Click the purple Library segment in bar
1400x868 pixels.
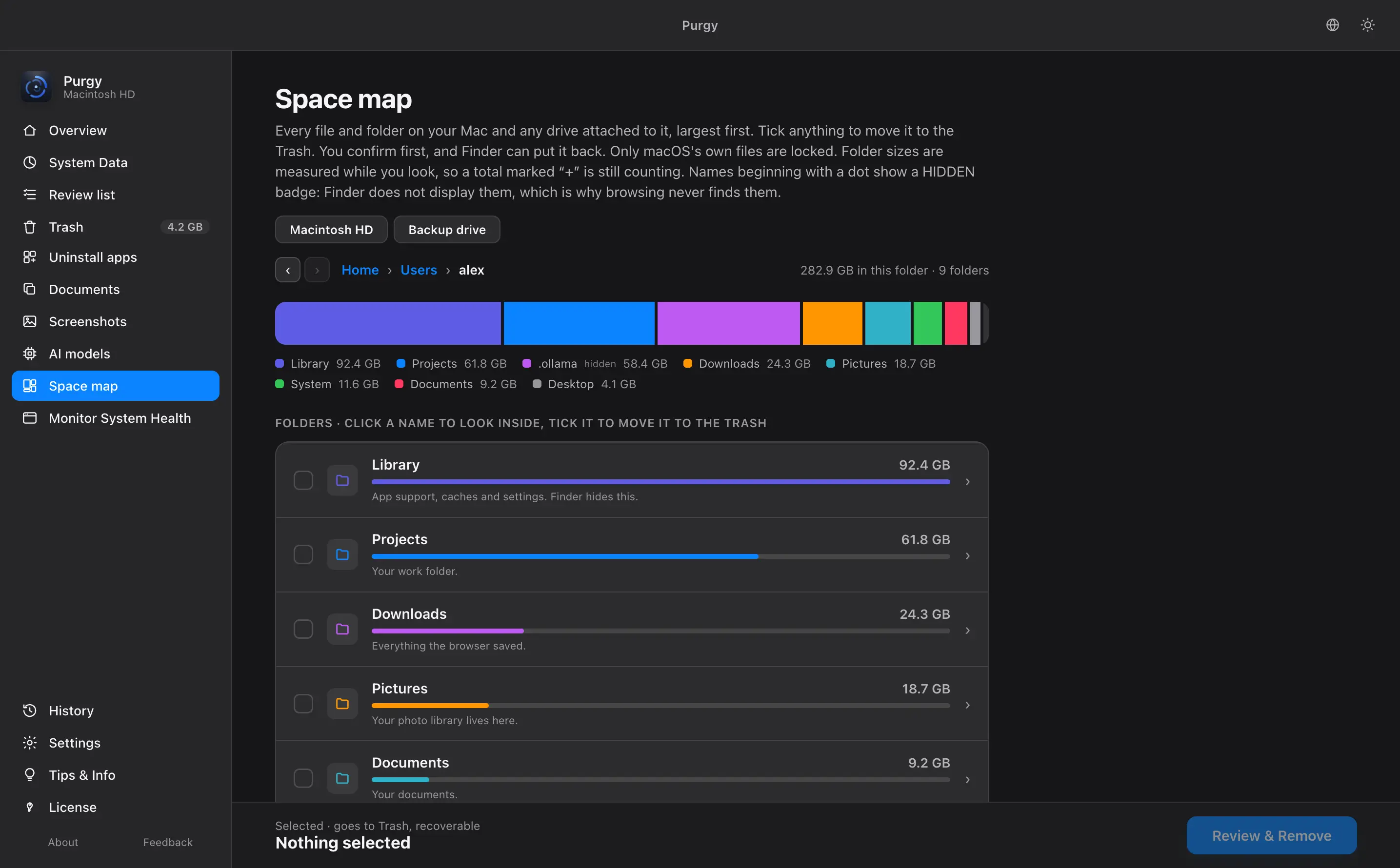(388, 323)
